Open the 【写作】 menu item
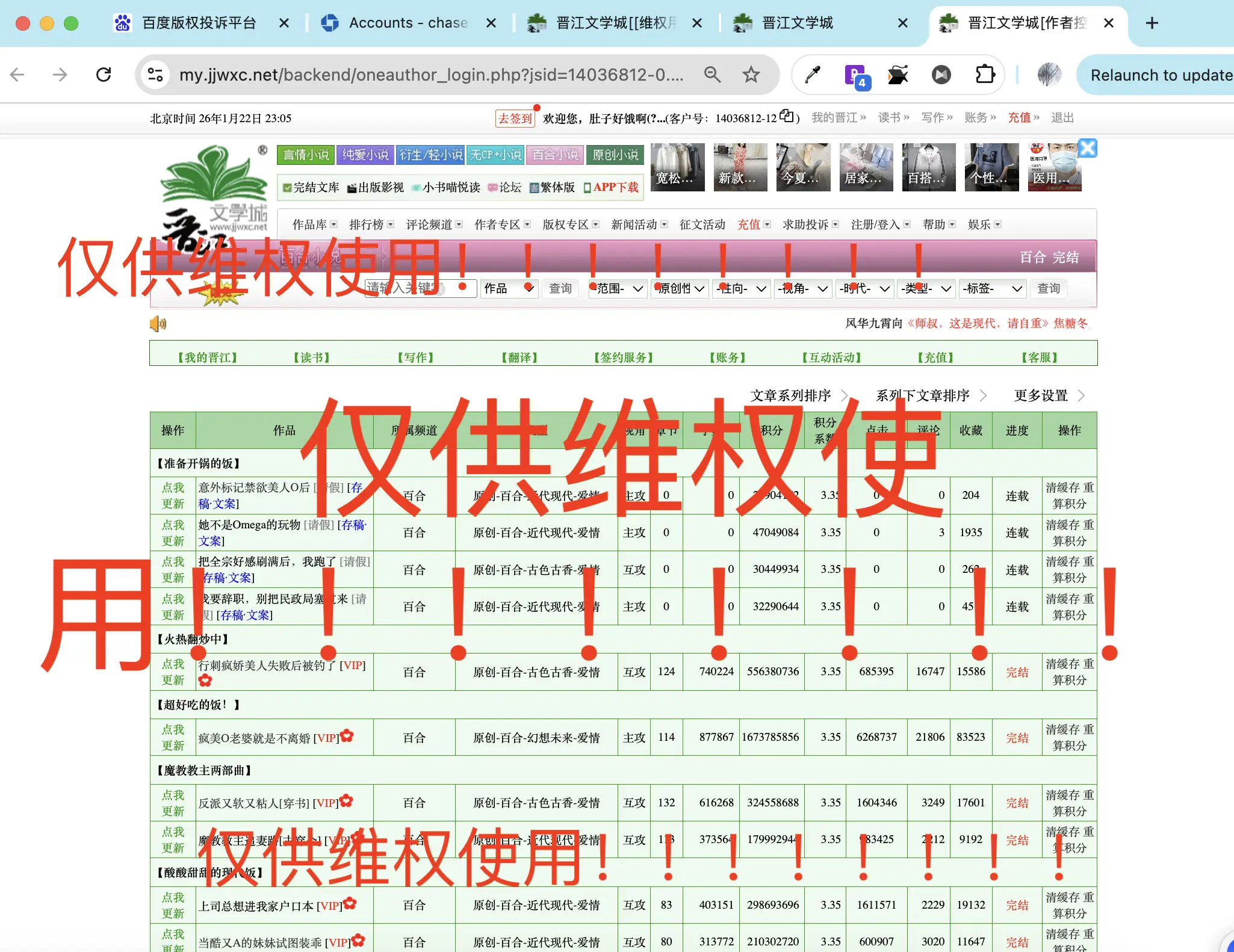Image resolution: width=1234 pixels, height=952 pixels. [x=415, y=357]
